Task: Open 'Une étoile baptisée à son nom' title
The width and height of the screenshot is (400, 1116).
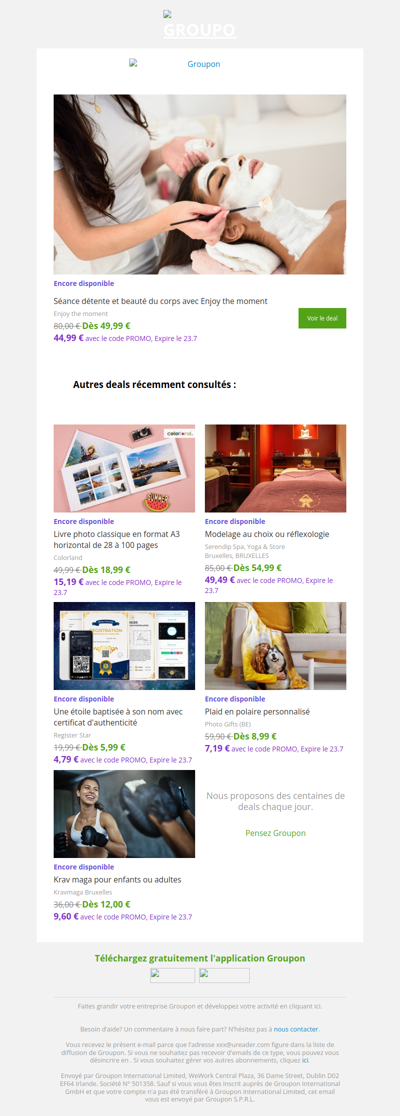Action: click(x=114, y=717)
